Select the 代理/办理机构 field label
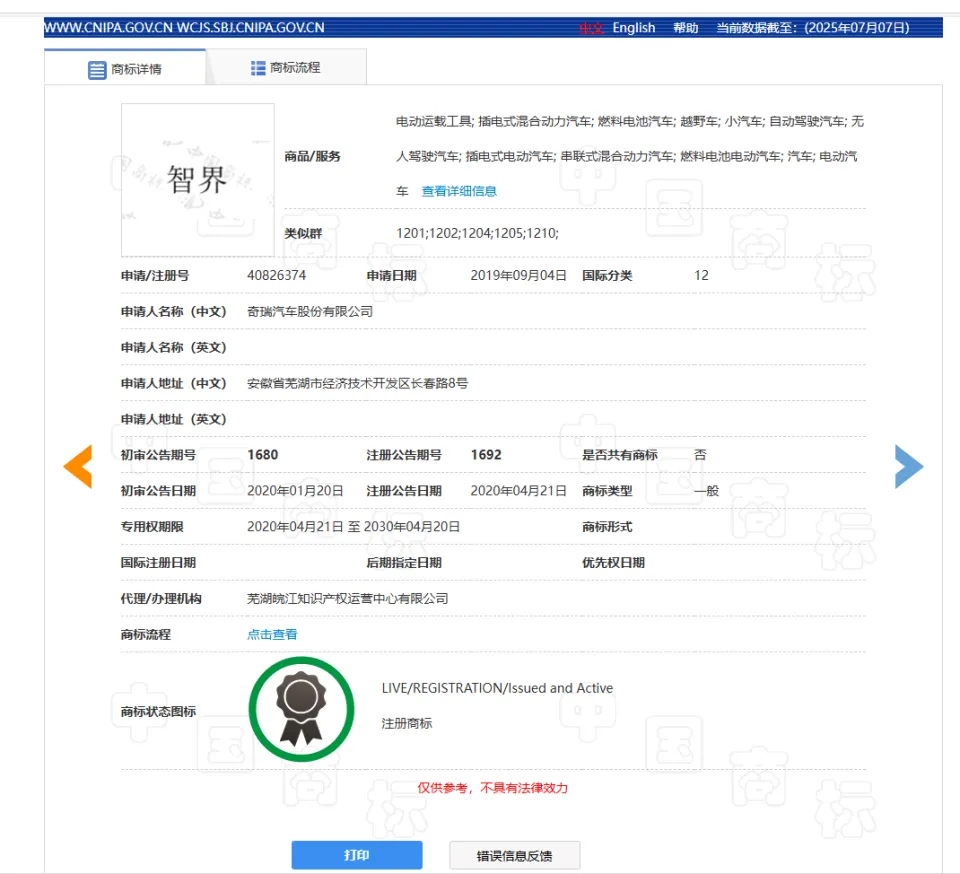 161,599
